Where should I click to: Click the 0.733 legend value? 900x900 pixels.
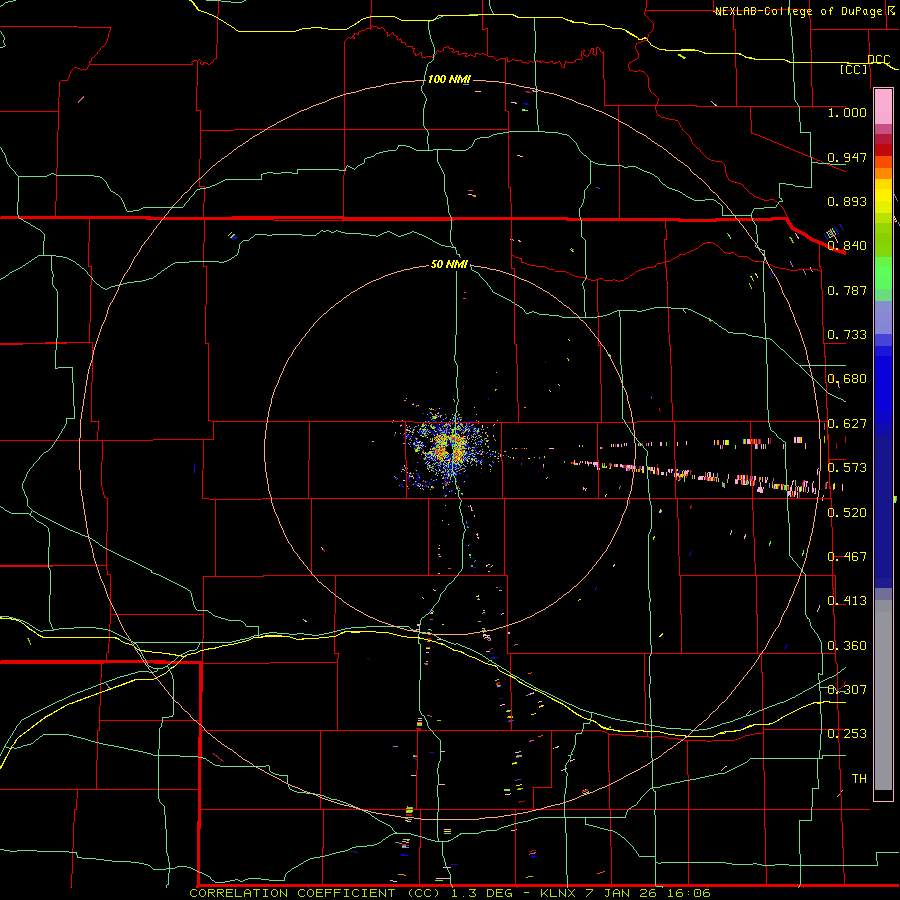point(847,335)
